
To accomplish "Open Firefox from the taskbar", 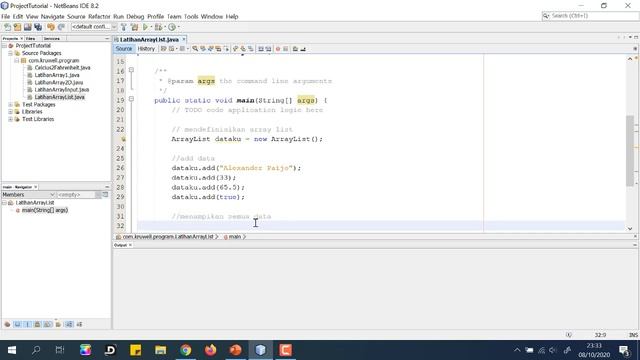I will pyautogui.click(x=211, y=350).
